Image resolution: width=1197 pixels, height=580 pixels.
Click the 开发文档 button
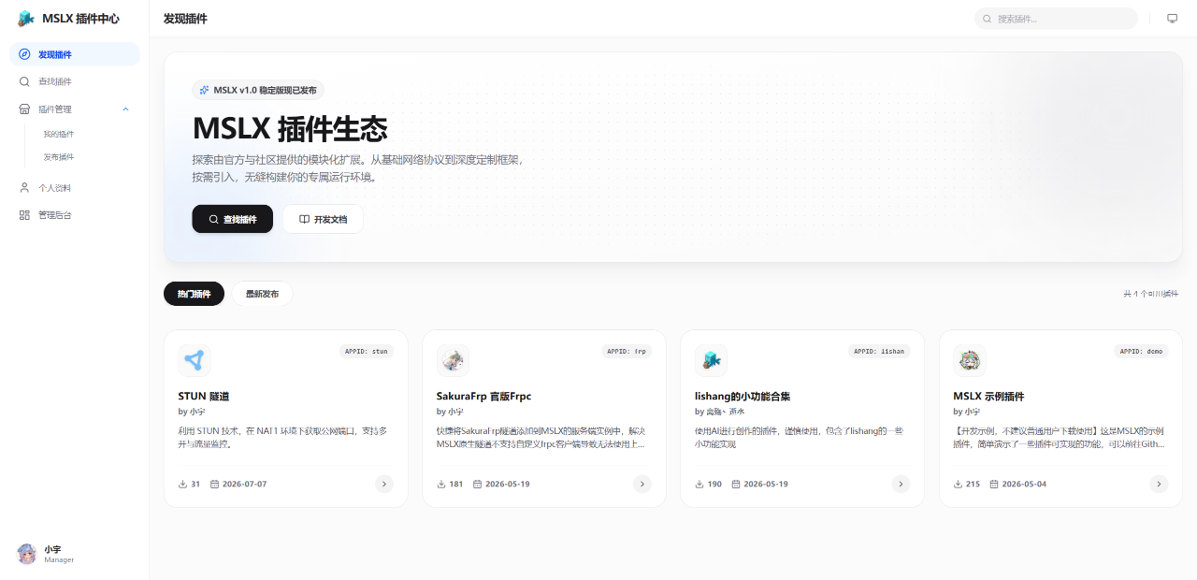(x=323, y=219)
